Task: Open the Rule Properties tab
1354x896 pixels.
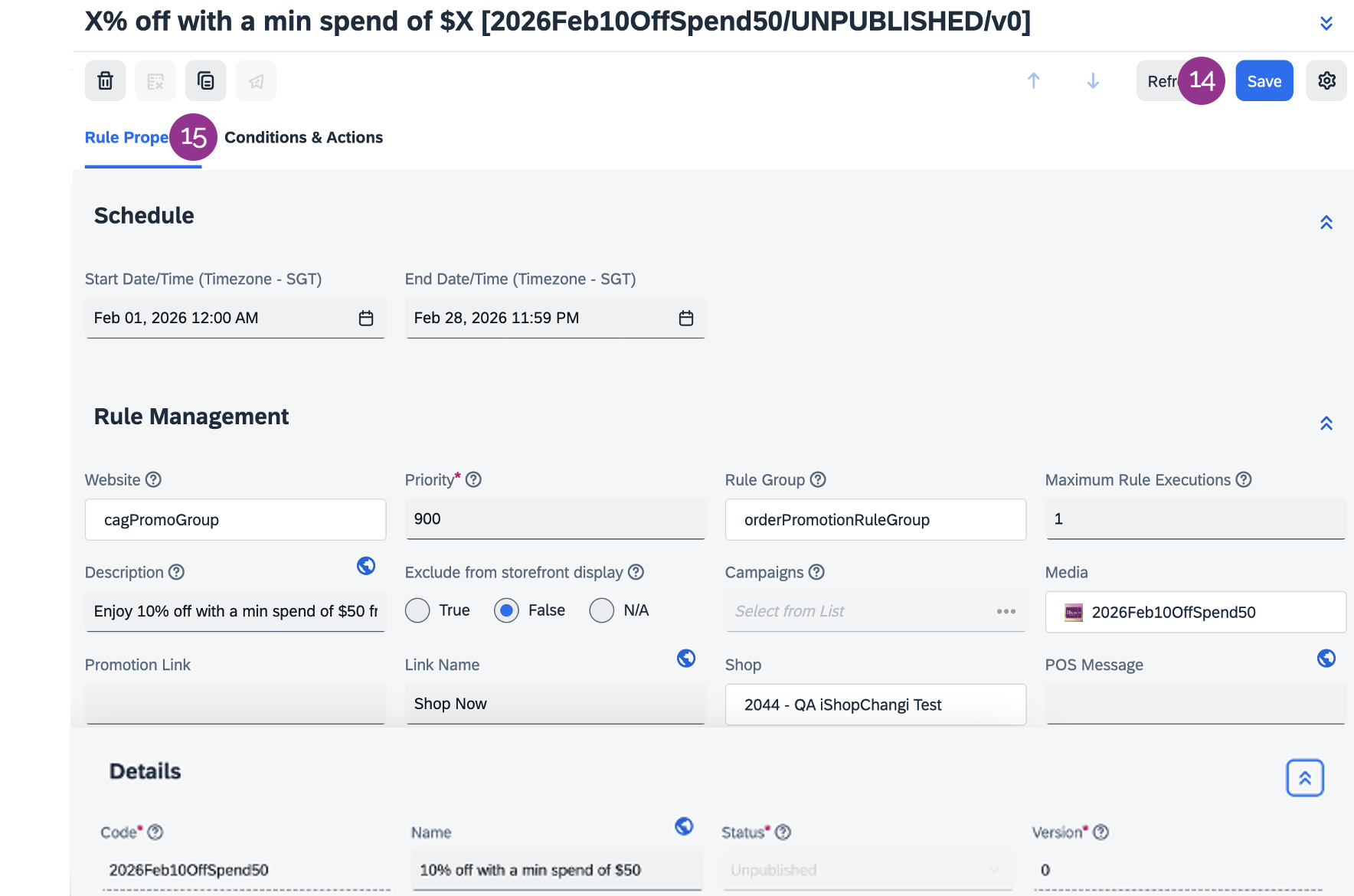Action: pyautogui.click(x=126, y=138)
